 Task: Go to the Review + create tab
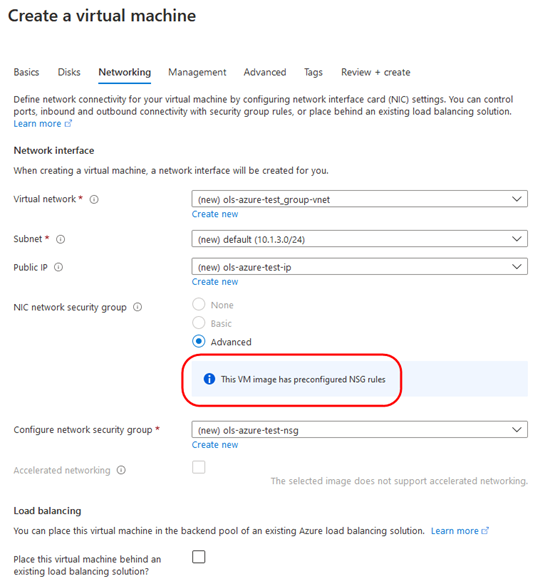coord(376,72)
